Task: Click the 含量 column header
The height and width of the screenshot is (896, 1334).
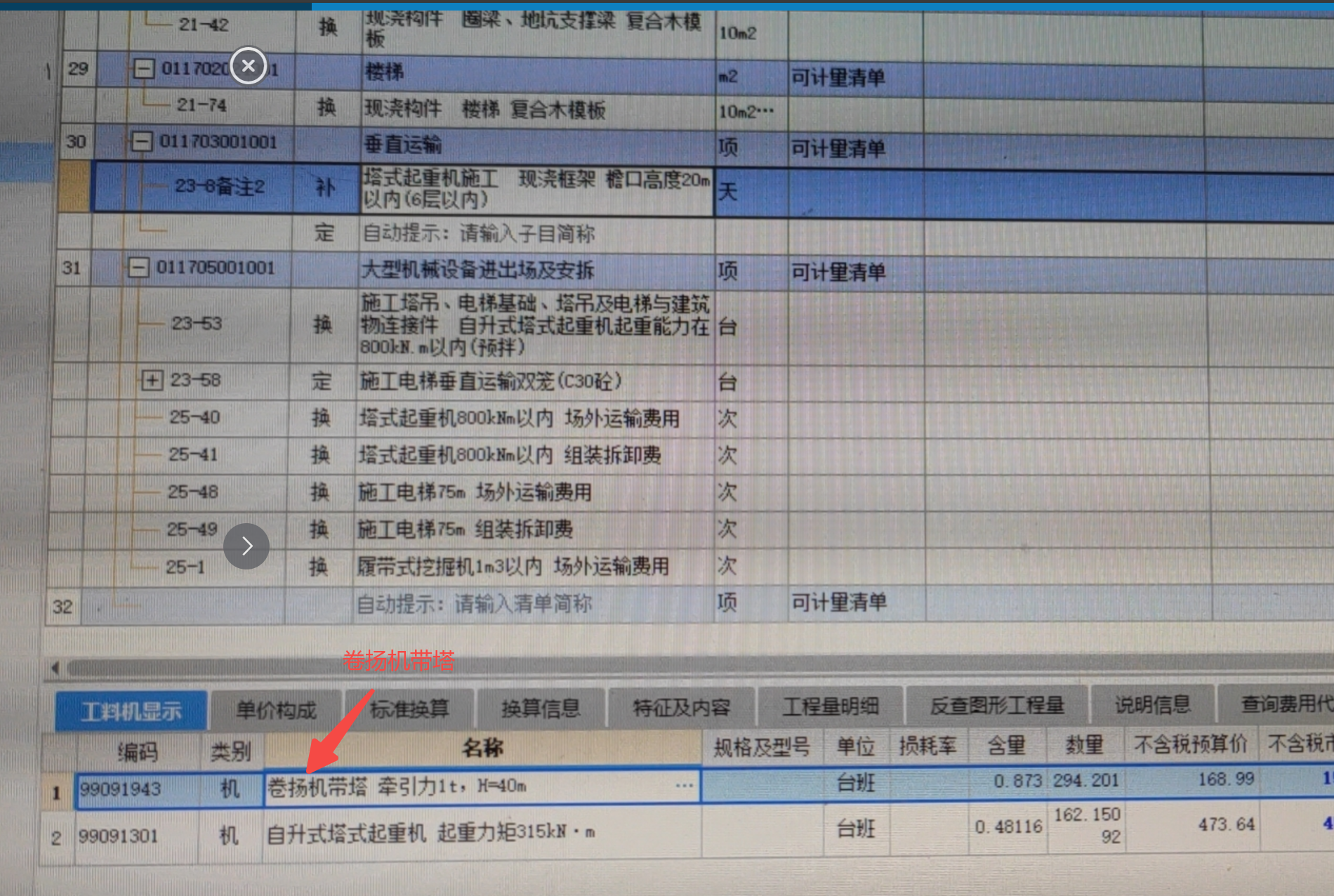Action: click(x=1007, y=745)
